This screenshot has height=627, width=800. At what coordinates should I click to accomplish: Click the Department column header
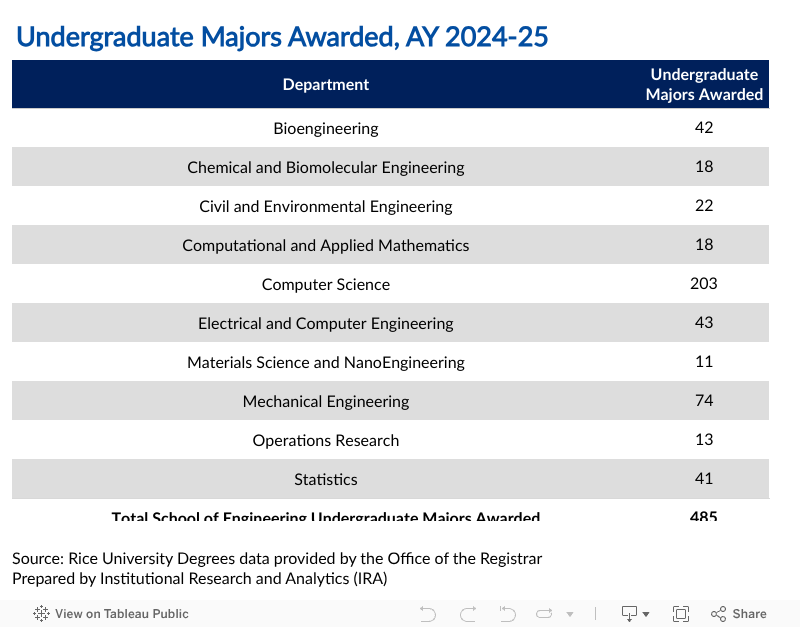tap(325, 84)
